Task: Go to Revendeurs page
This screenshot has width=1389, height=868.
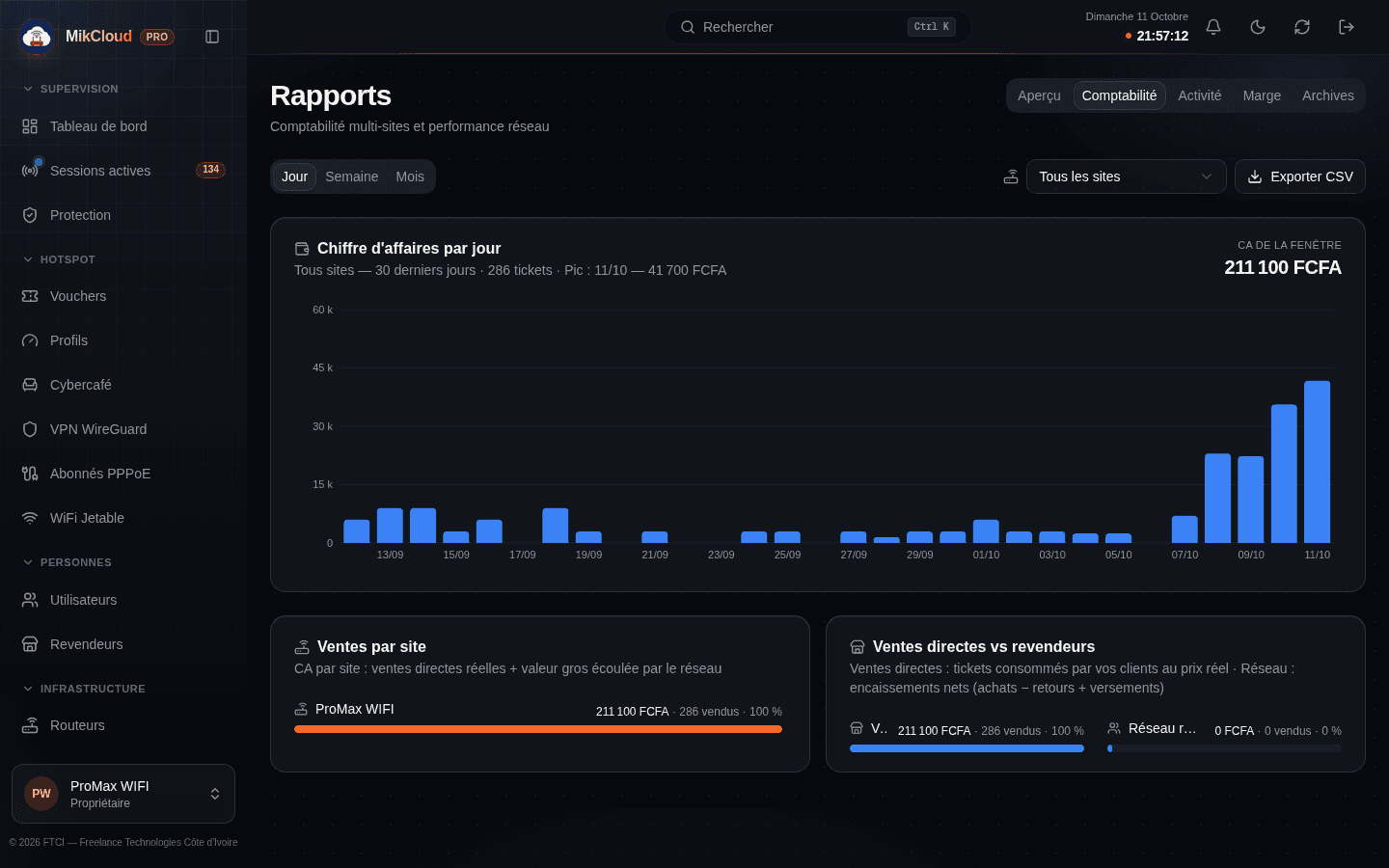Action: (123, 644)
